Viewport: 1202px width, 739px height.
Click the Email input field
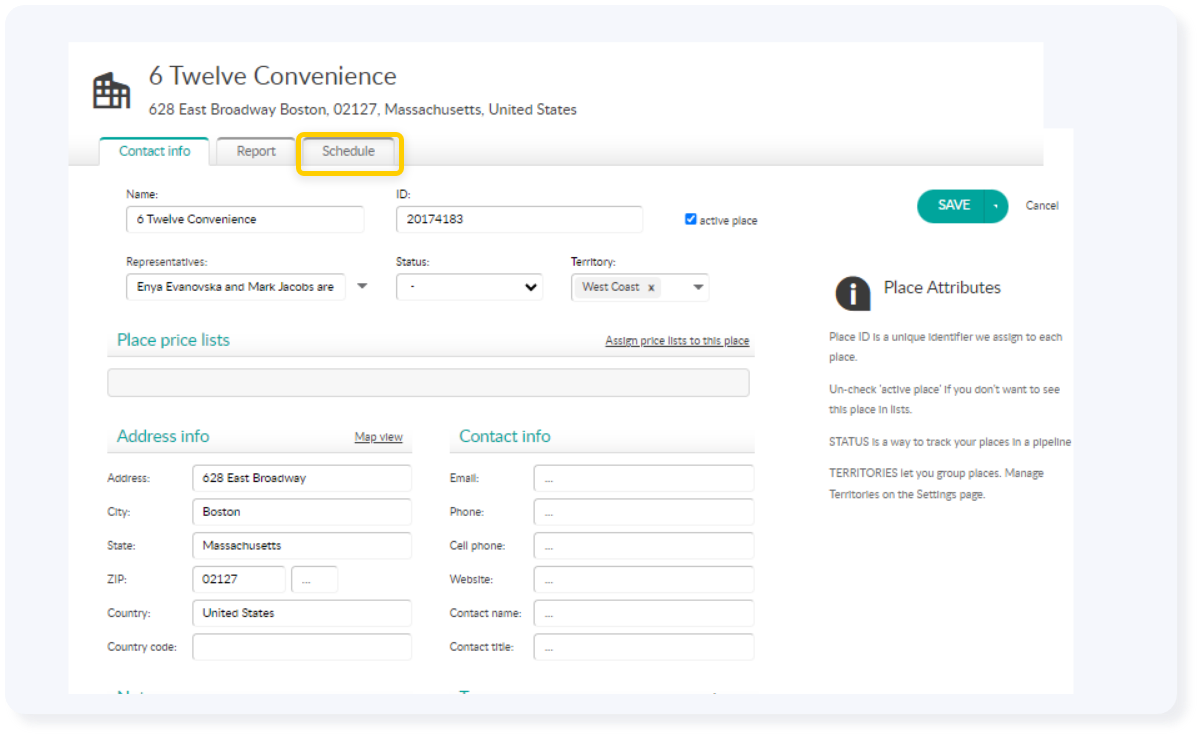[644, 478]
